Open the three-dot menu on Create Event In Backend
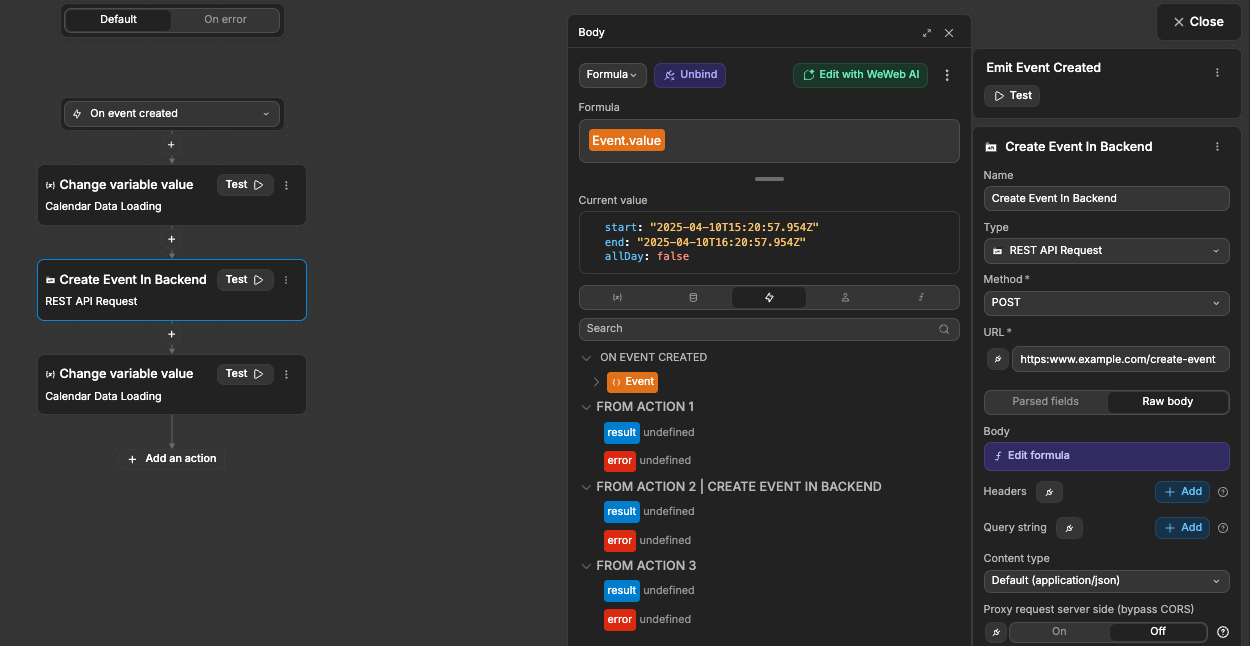Image resolution: width=1250 pixels, height=646 pixels. (1217, 146)
